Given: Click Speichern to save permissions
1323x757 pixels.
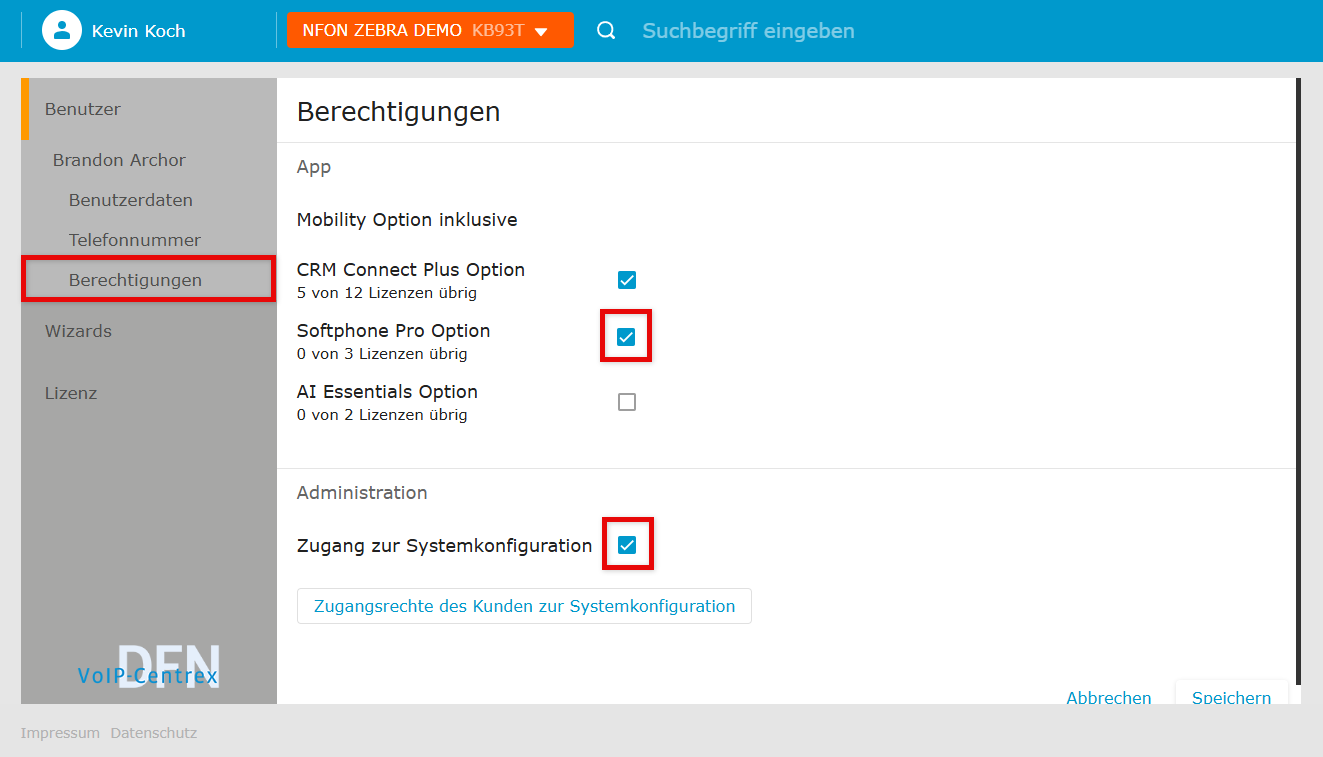Looking at the screenshot, I should tap(1231, 697).
